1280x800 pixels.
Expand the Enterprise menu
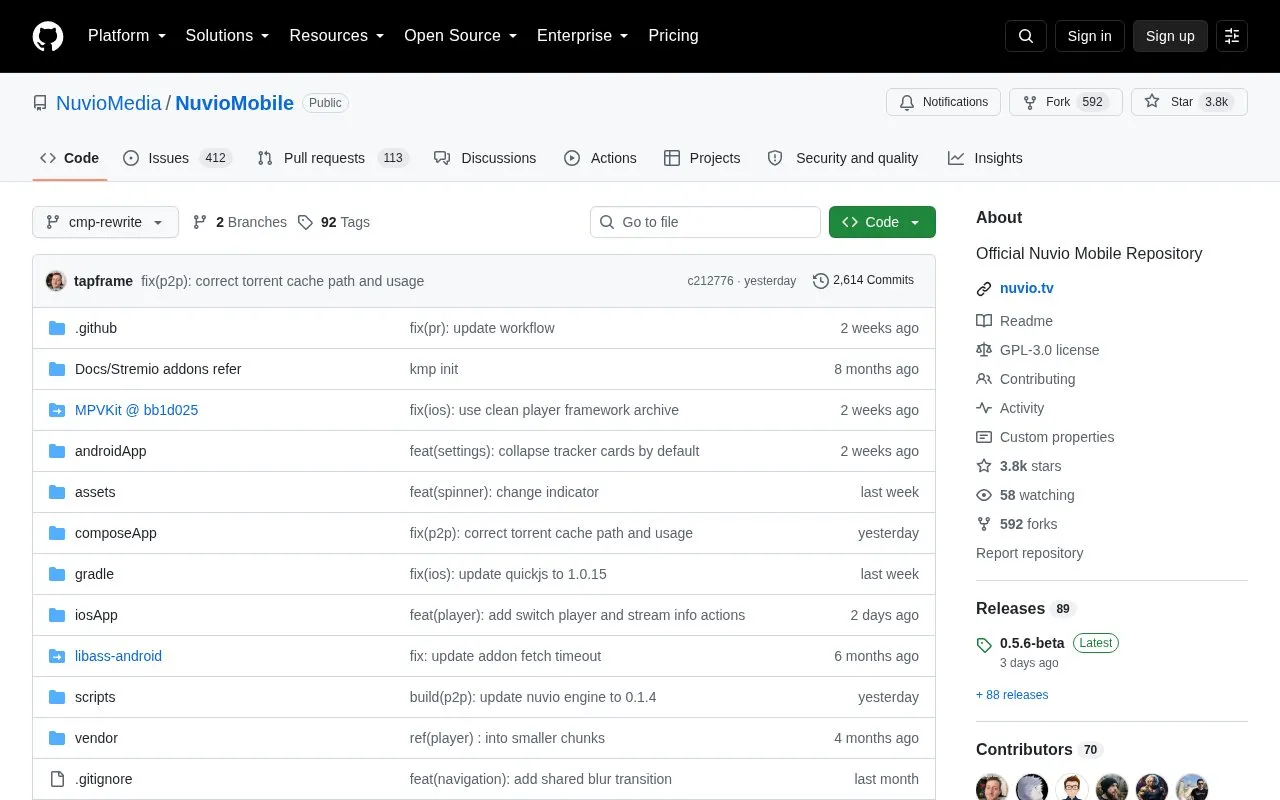click(583, 36)
